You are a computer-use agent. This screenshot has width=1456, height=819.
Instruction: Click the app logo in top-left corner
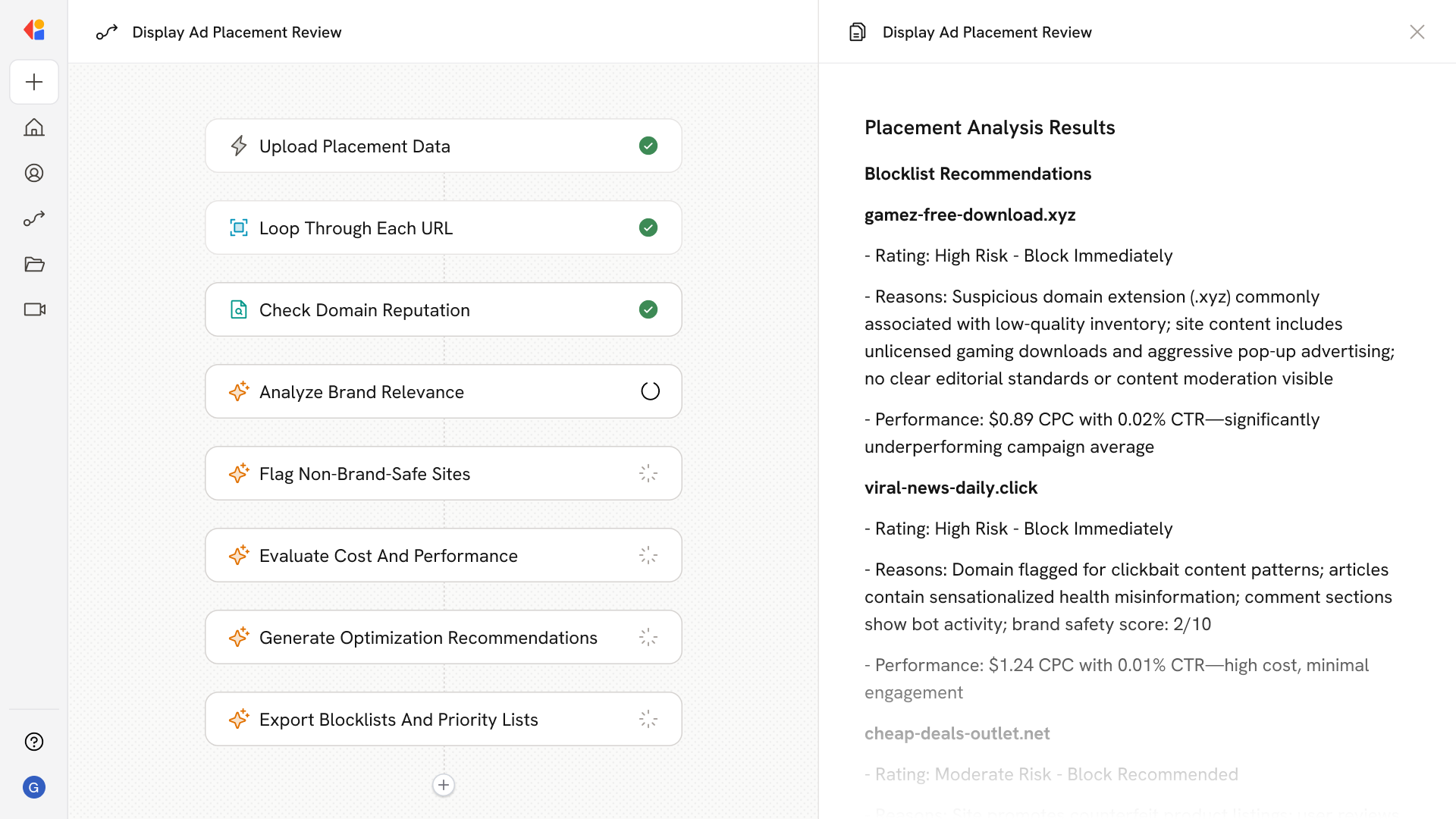coord(34,30)
